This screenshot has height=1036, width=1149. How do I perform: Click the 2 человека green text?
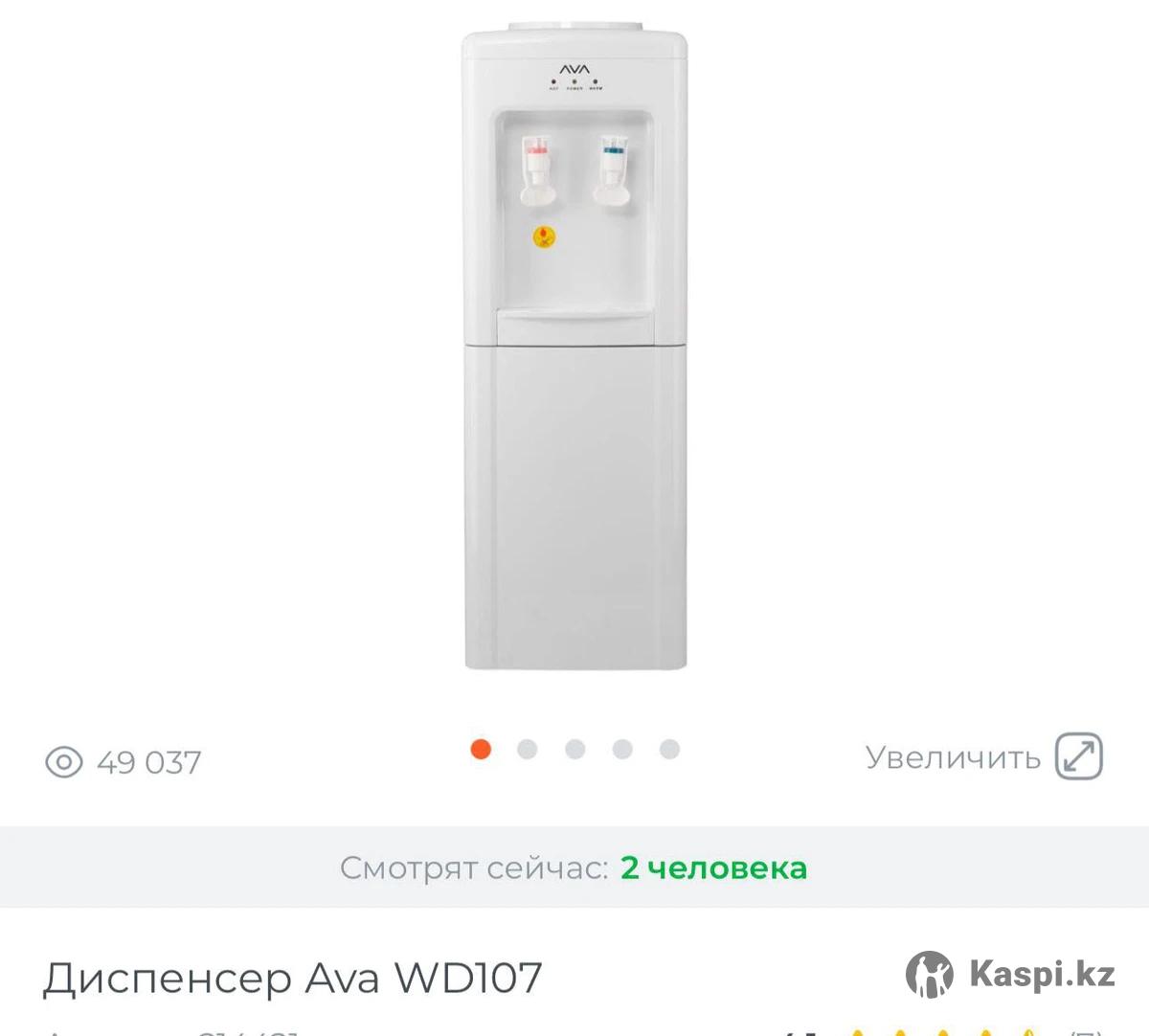(x=713, y=867)
